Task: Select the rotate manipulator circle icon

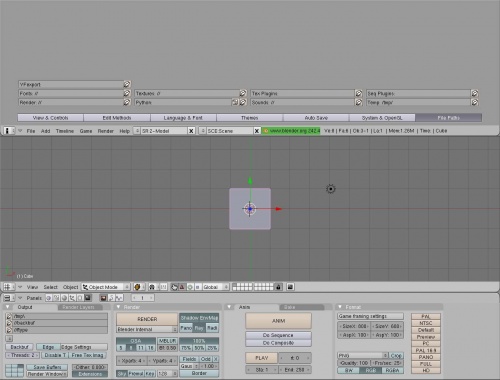Action: coord(190,287)
